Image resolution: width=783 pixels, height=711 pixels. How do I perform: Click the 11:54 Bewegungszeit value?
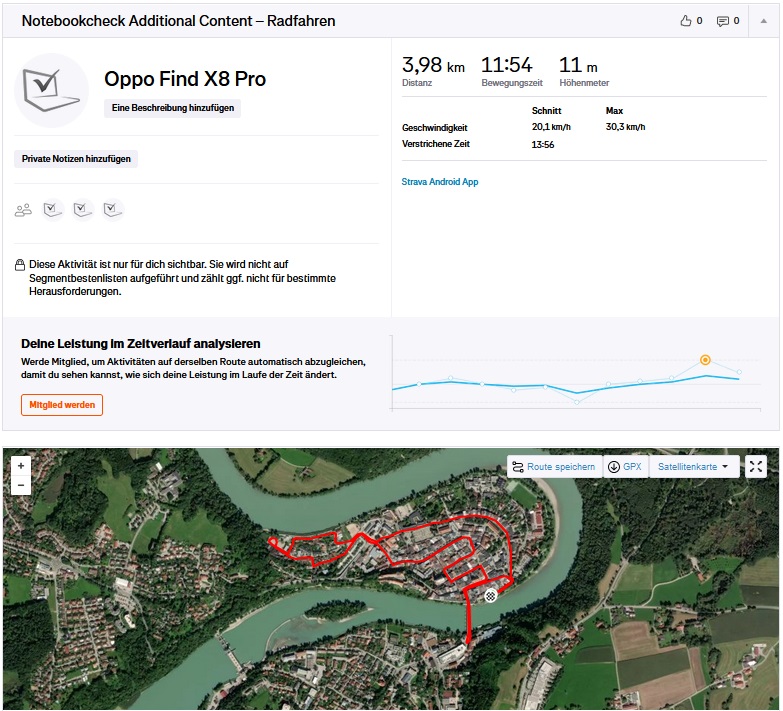507,65
